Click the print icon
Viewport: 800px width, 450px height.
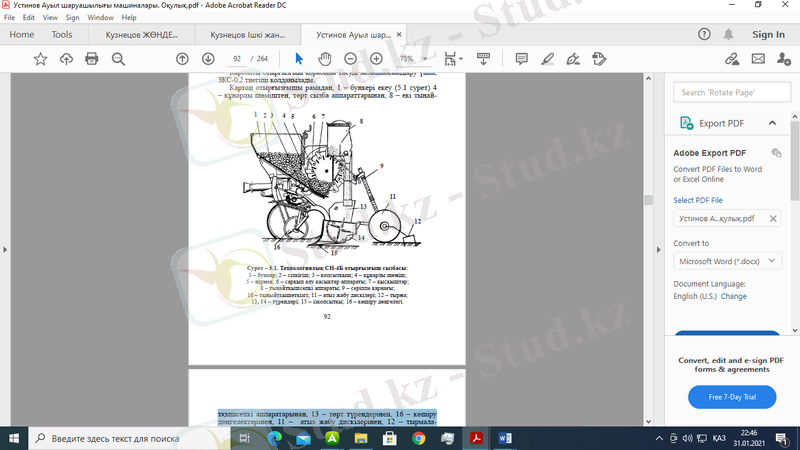[92, 59]
